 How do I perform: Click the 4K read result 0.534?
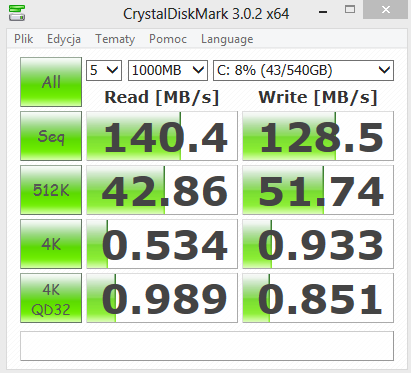click(x=162, y=244)
